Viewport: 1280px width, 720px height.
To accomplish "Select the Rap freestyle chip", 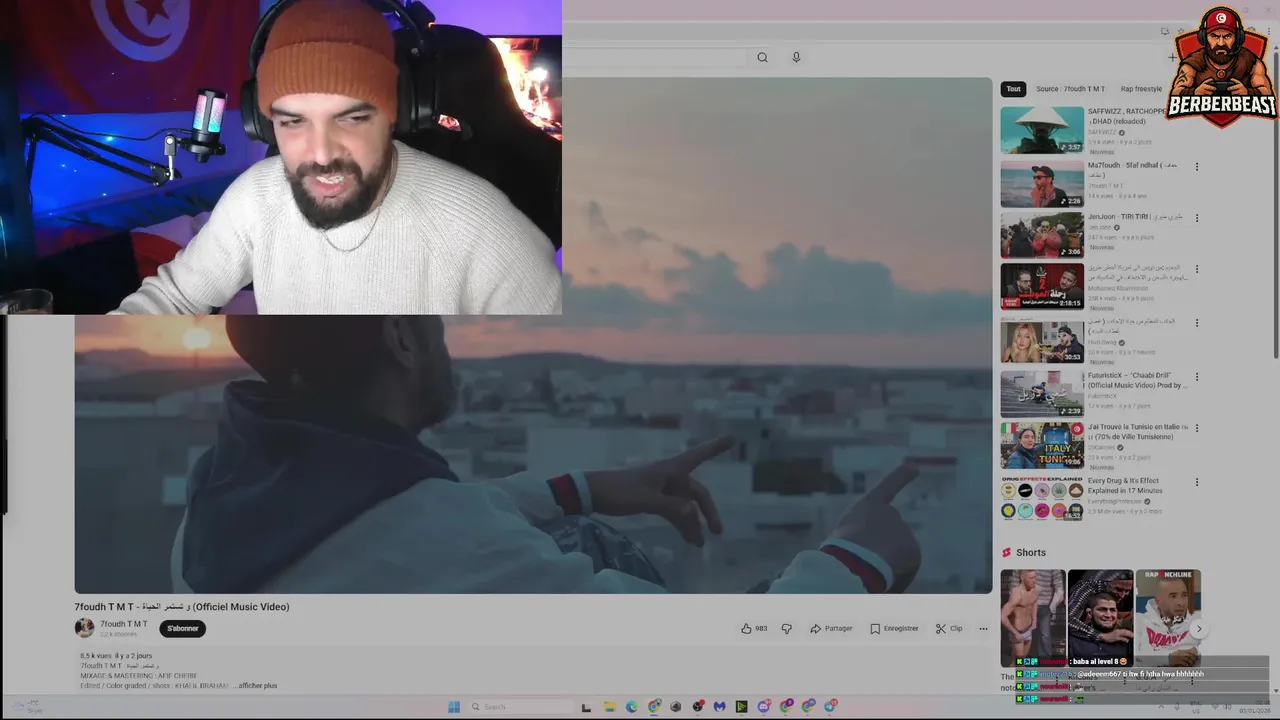I will point(1141,89).
